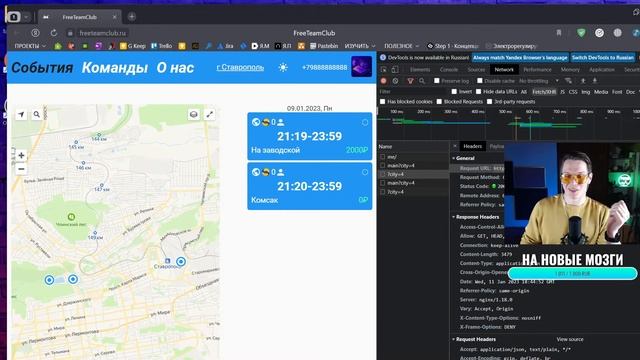Toggle the sun theme icon in header
Image resolution: width=640 pixels, height=360 pixels.
coord(283,67)
